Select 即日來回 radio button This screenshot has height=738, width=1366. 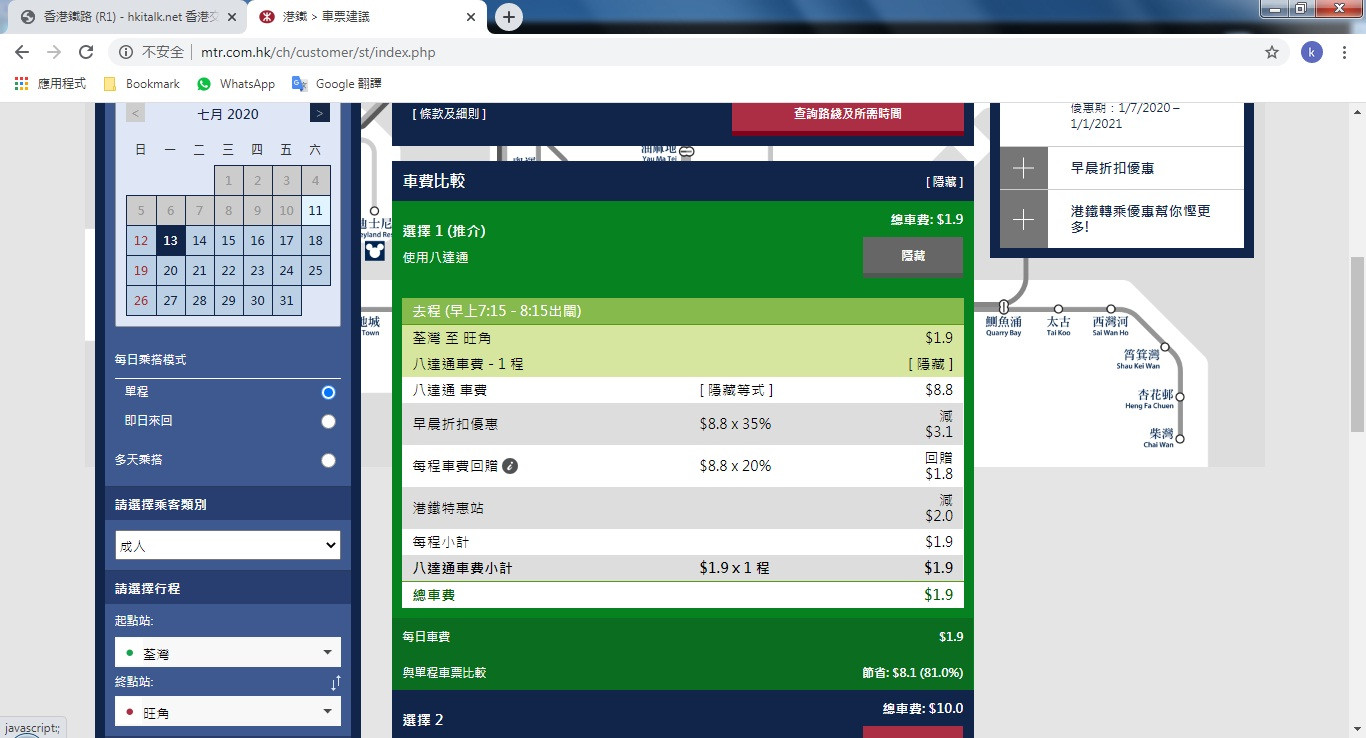[328, 422]
